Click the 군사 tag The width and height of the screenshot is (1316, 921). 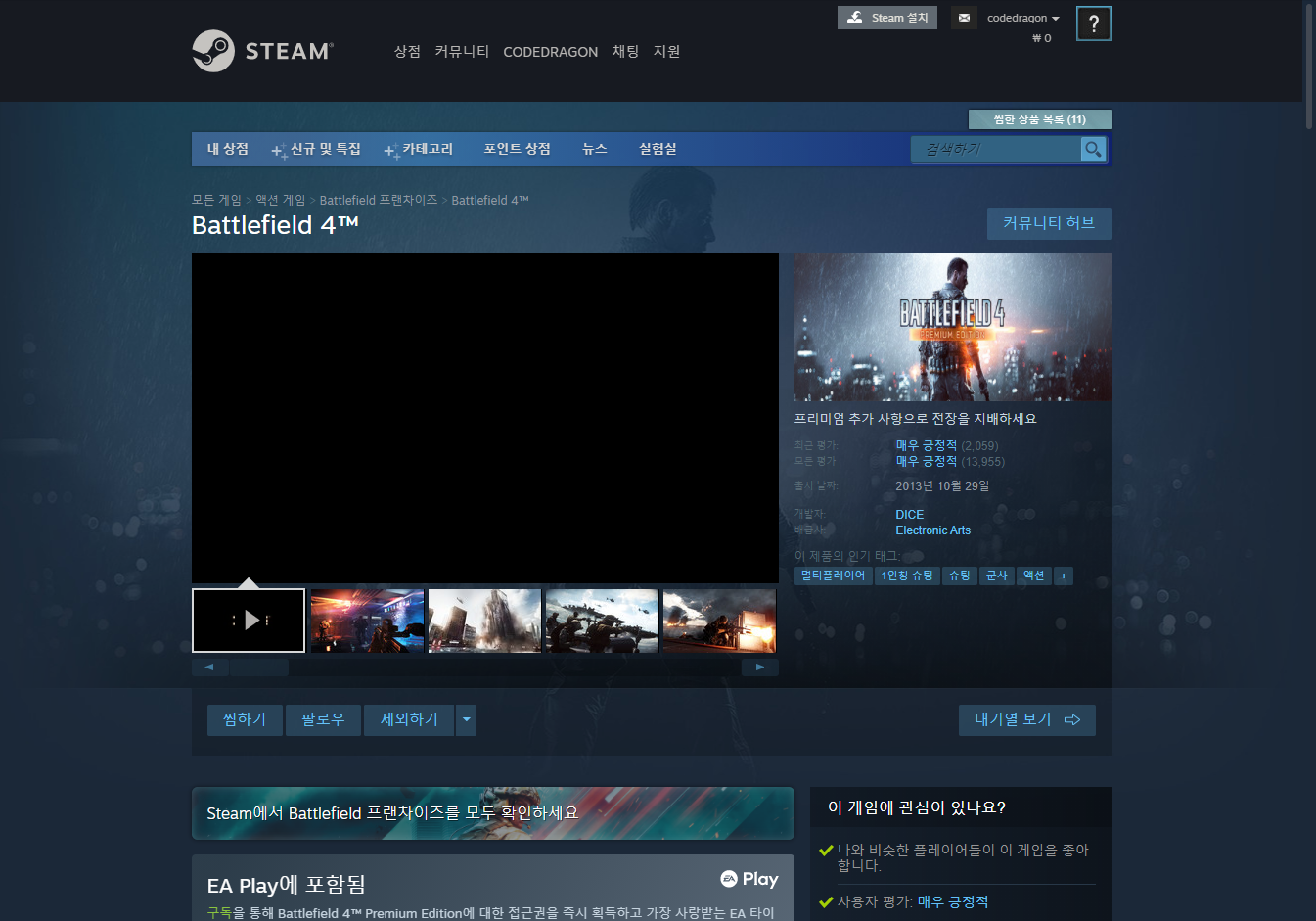tap(997, 576)
